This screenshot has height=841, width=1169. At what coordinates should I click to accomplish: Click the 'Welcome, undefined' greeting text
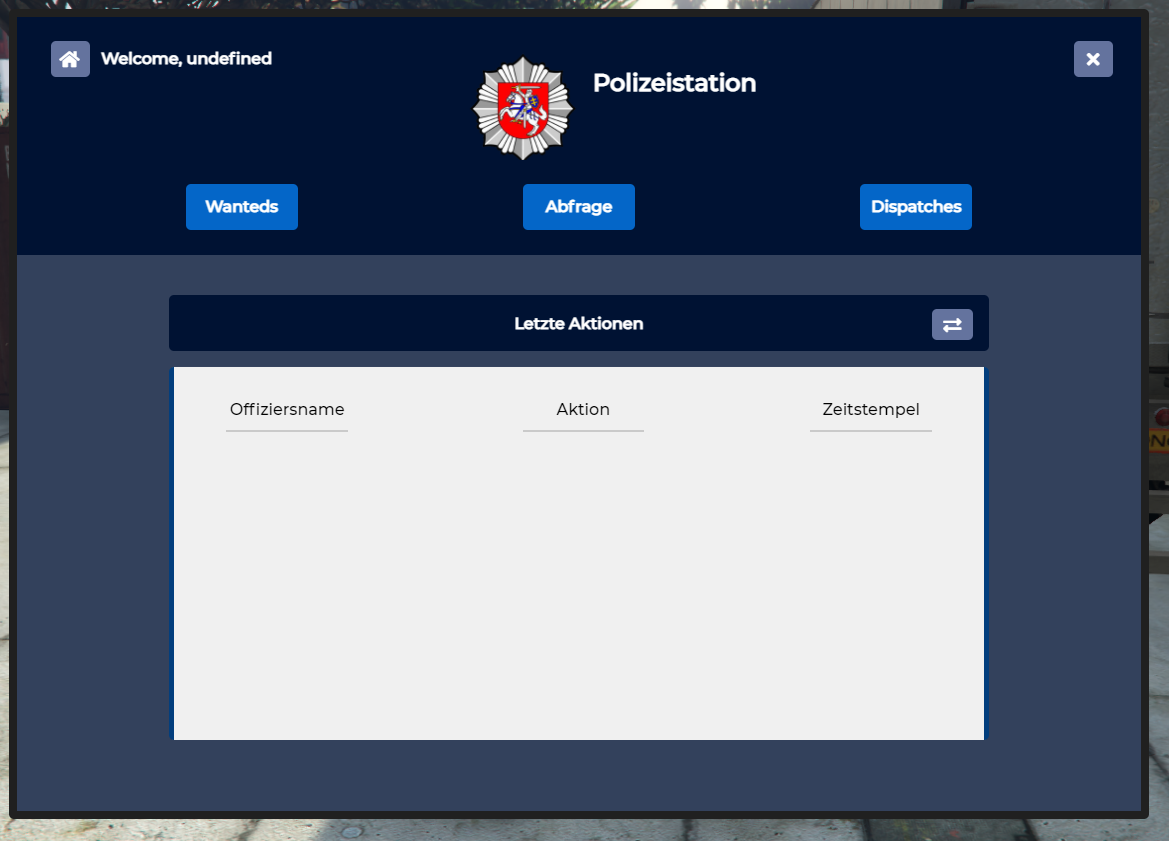point(186,59)
